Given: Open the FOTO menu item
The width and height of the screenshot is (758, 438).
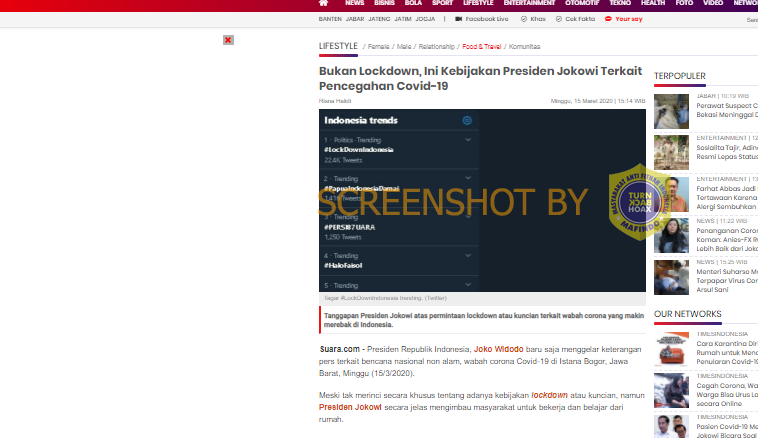Looking at the screenshot, I should coord(684,3).
